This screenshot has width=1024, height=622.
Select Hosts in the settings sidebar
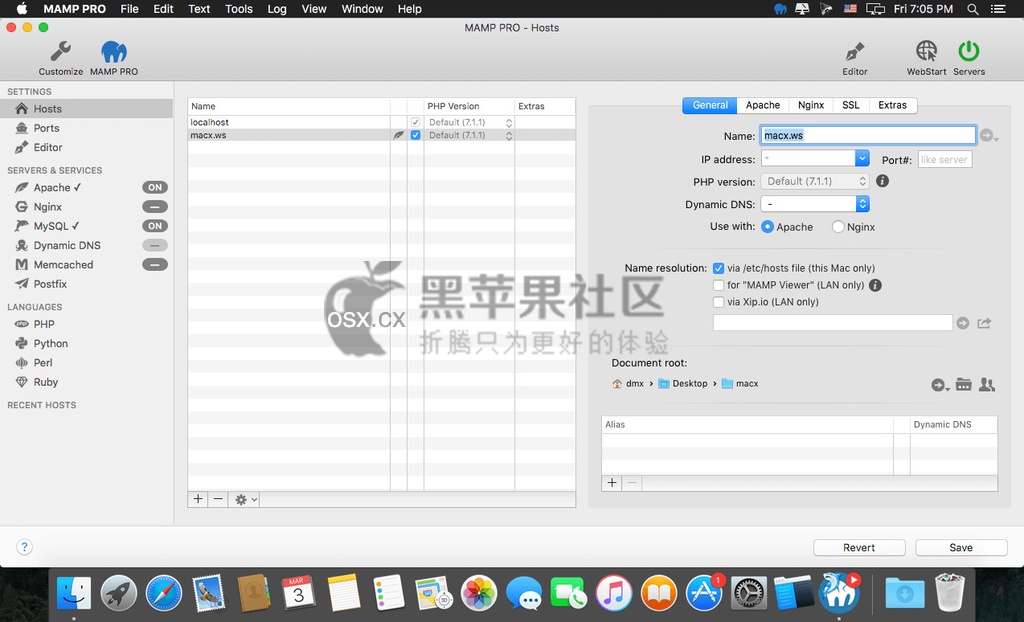pyautogui.click(x=86, y=108)
